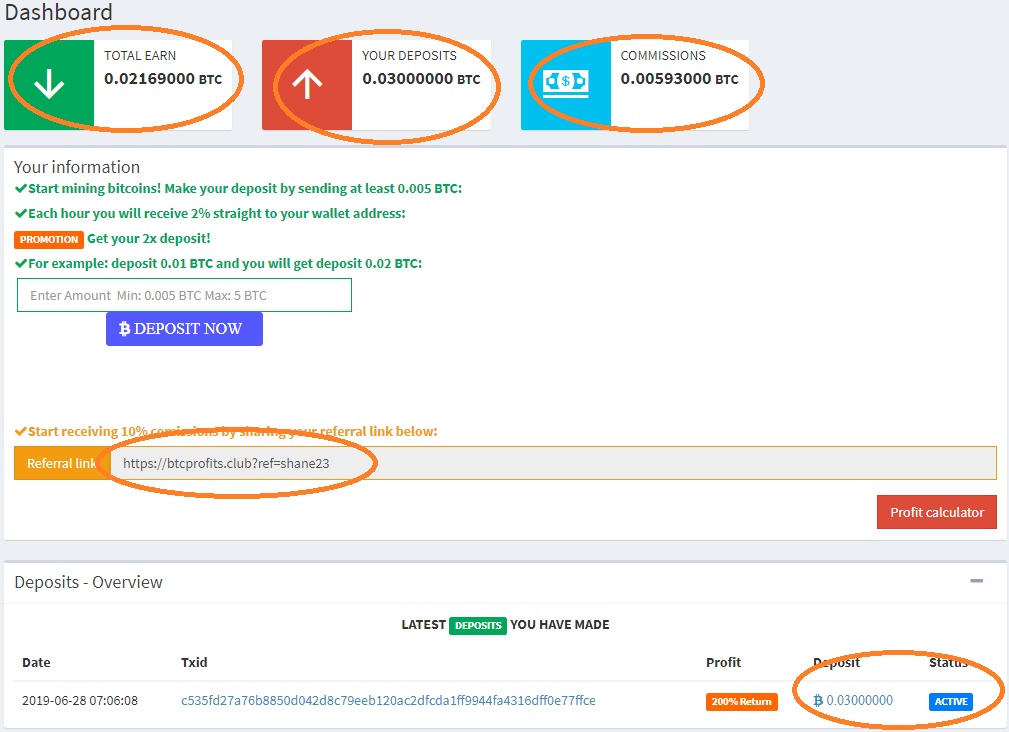The image size is (1009, 732).
Task: Click the Enter Amount input field
Action: click(184, 295)
